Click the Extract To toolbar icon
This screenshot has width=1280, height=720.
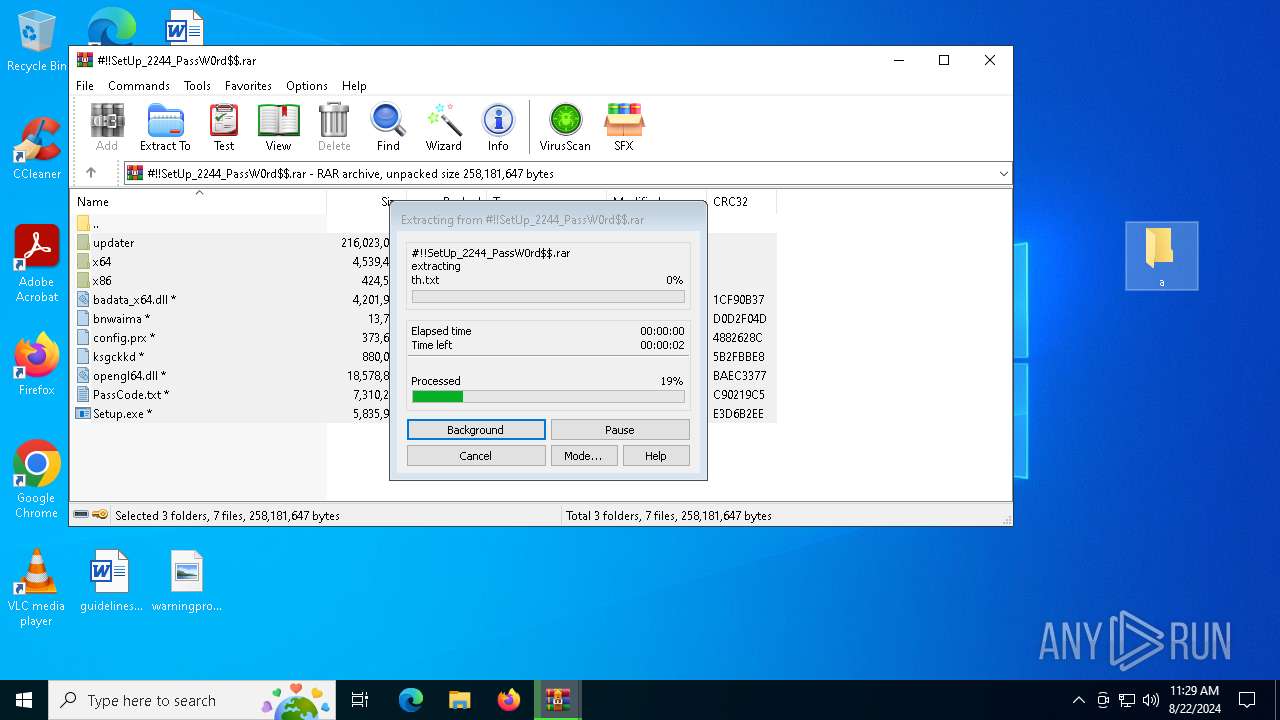[x=165, y=127]
